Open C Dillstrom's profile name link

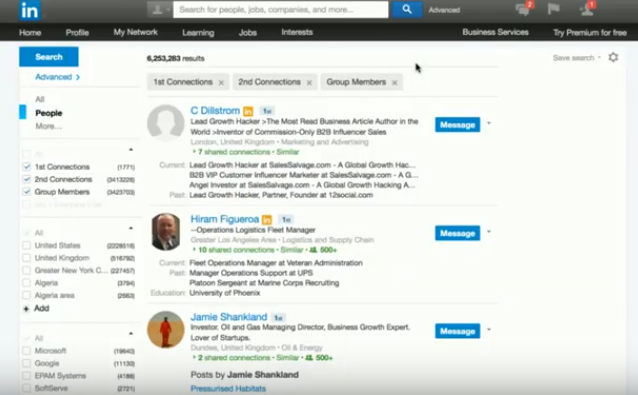click(215, 111)
